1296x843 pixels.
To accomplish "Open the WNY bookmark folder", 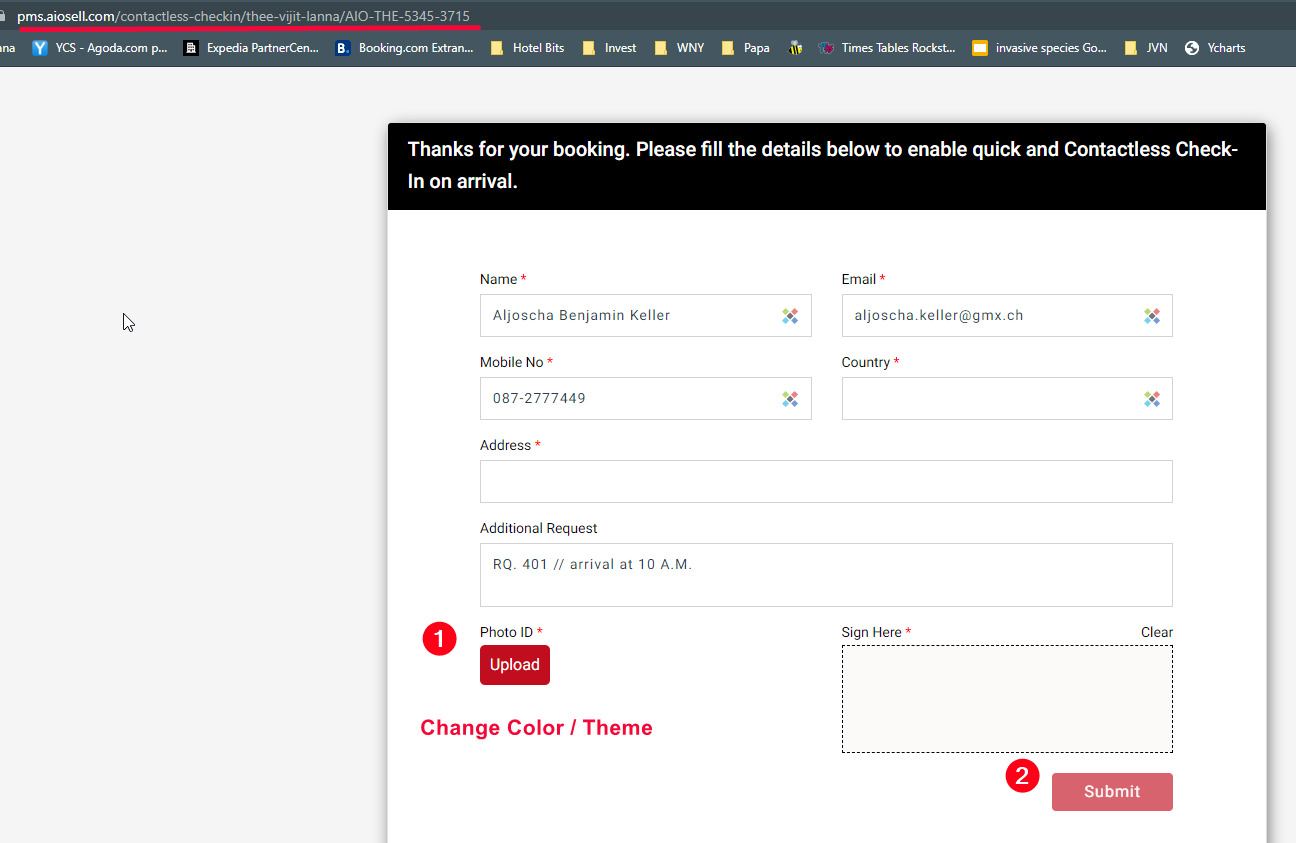I will [679, 47].
